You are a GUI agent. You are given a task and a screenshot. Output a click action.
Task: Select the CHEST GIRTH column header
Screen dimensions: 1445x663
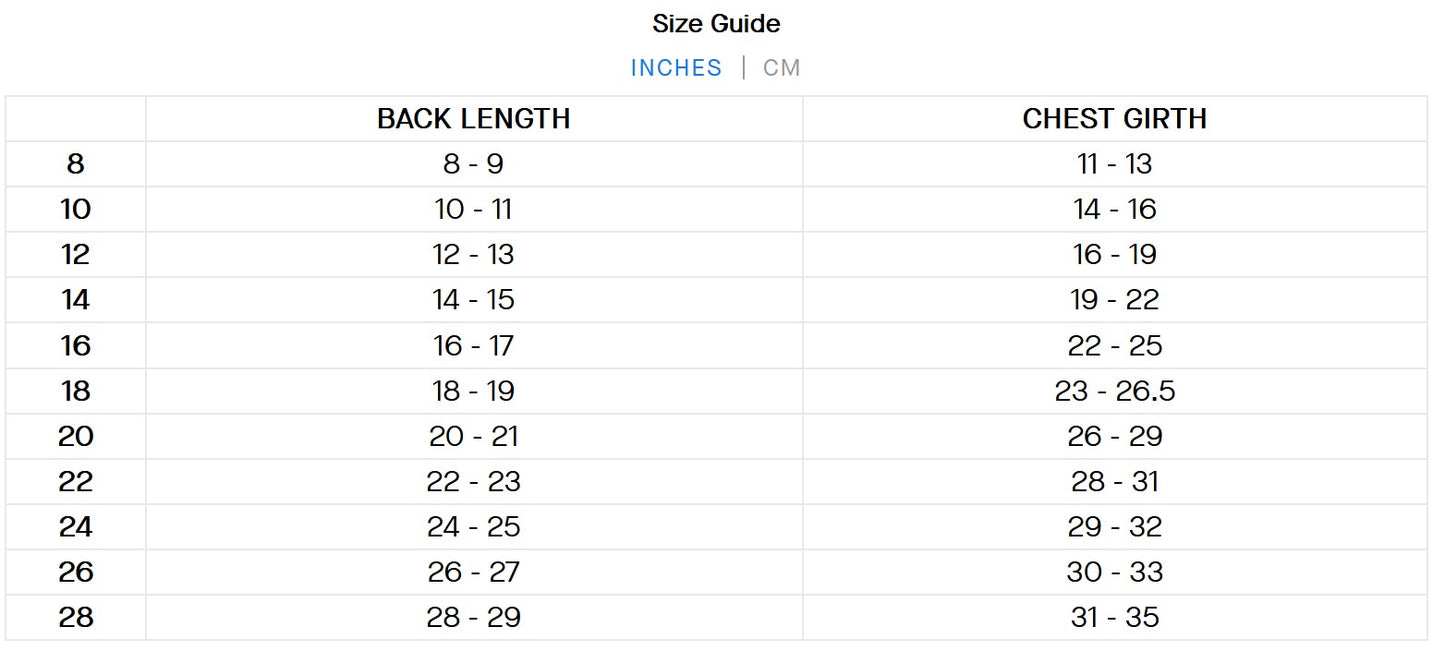click(1114, 118)
